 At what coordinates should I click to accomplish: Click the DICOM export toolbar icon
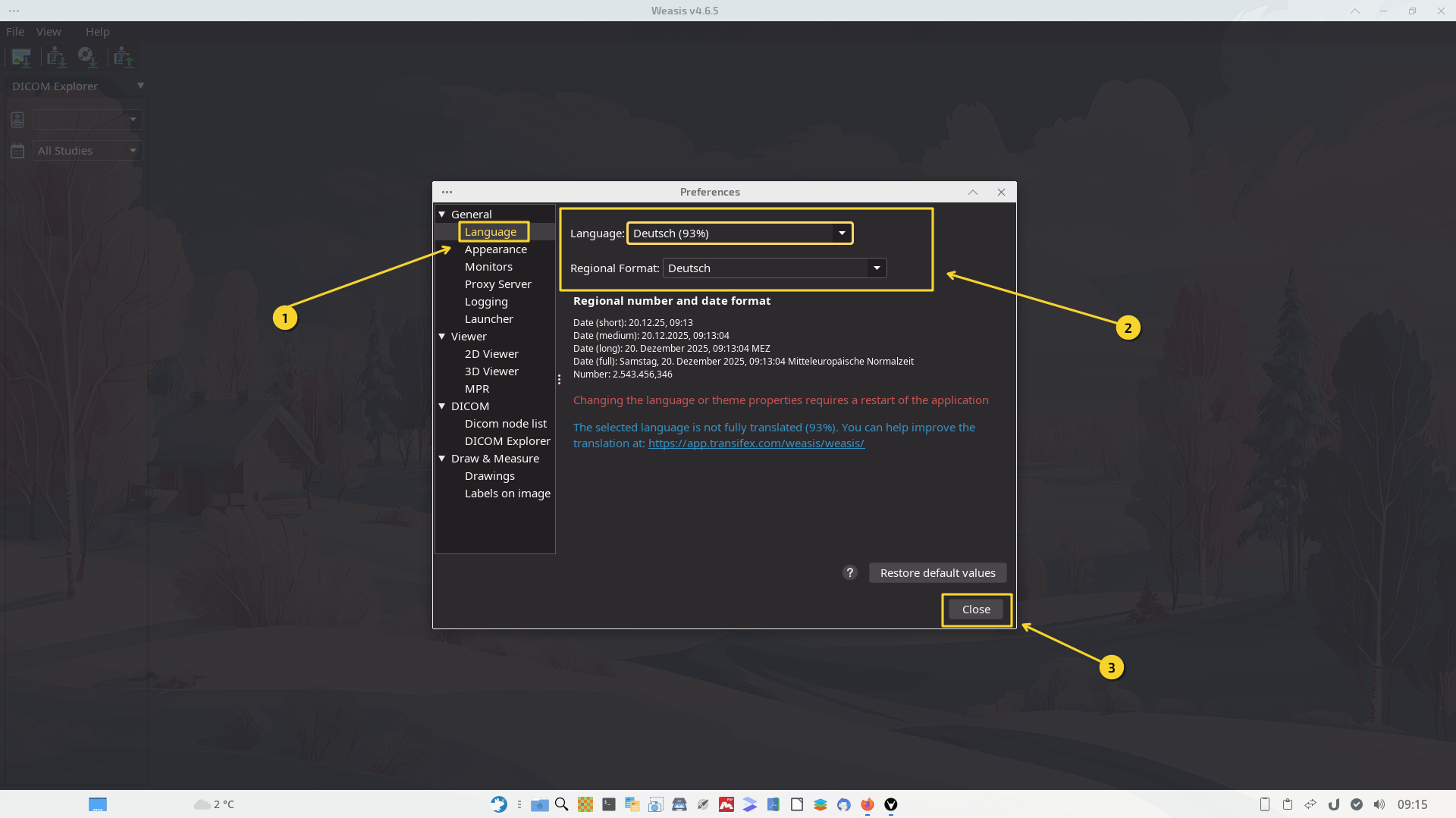pos(123,57)
